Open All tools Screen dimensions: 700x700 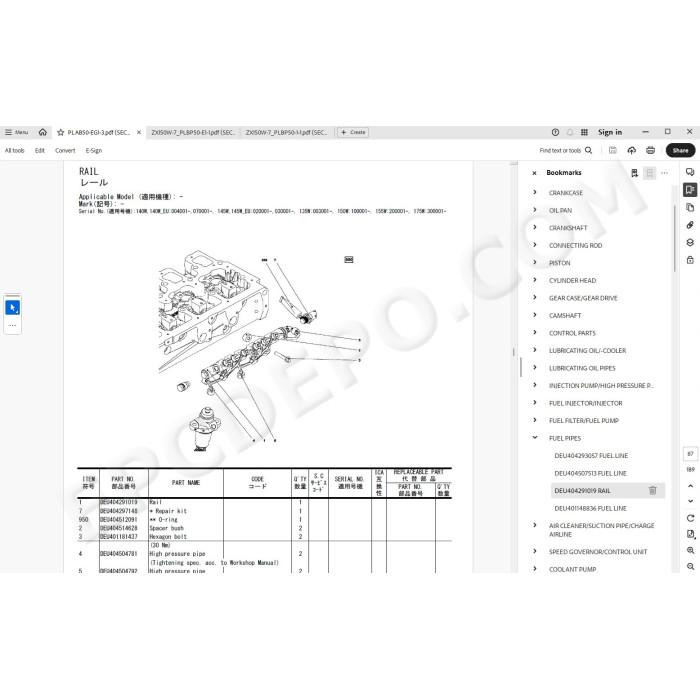14,150
